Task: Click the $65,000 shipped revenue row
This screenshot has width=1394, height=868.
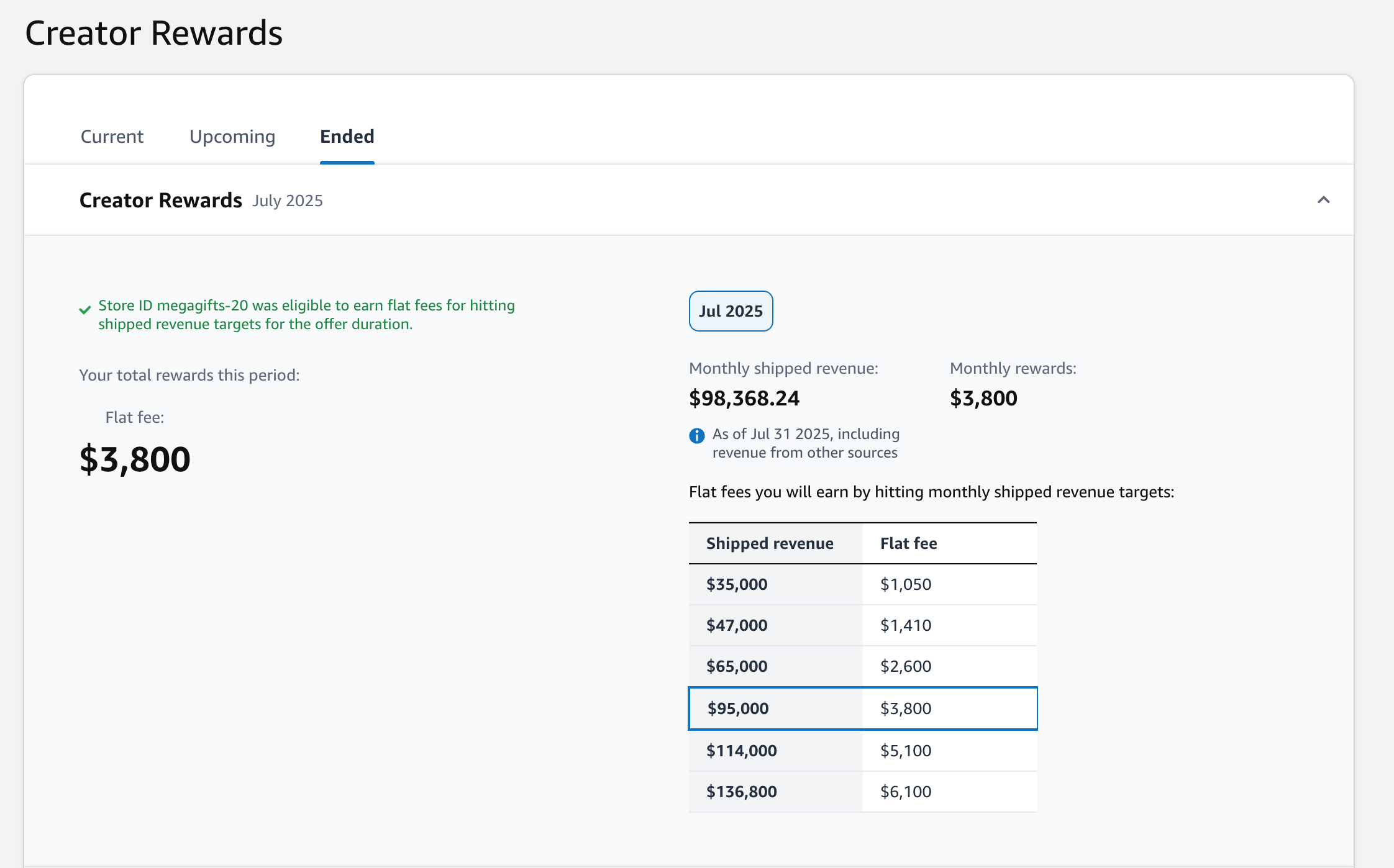Action: [737, 666]
